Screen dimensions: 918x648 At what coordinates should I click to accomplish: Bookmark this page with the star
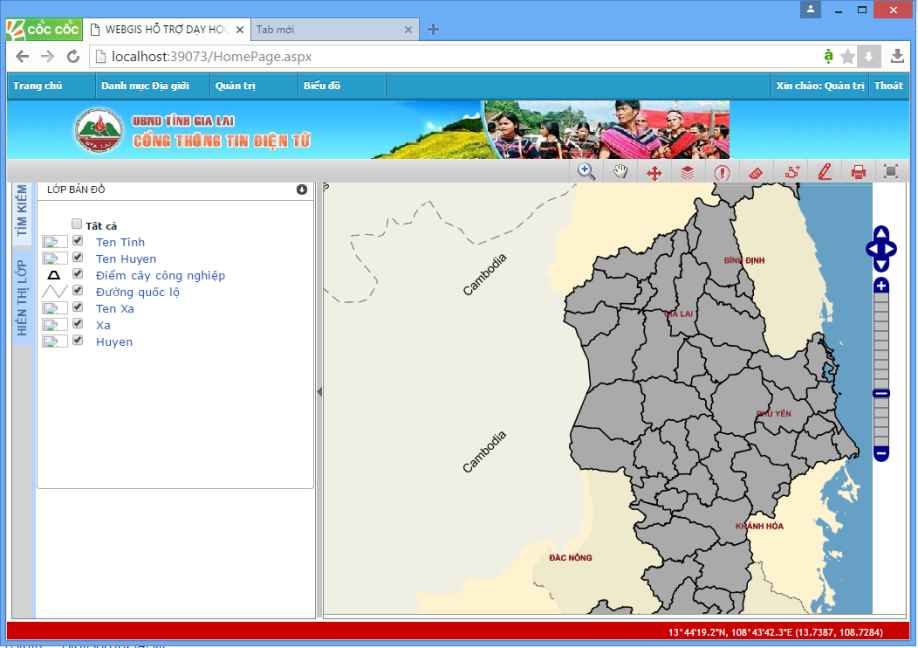(847, 57)
